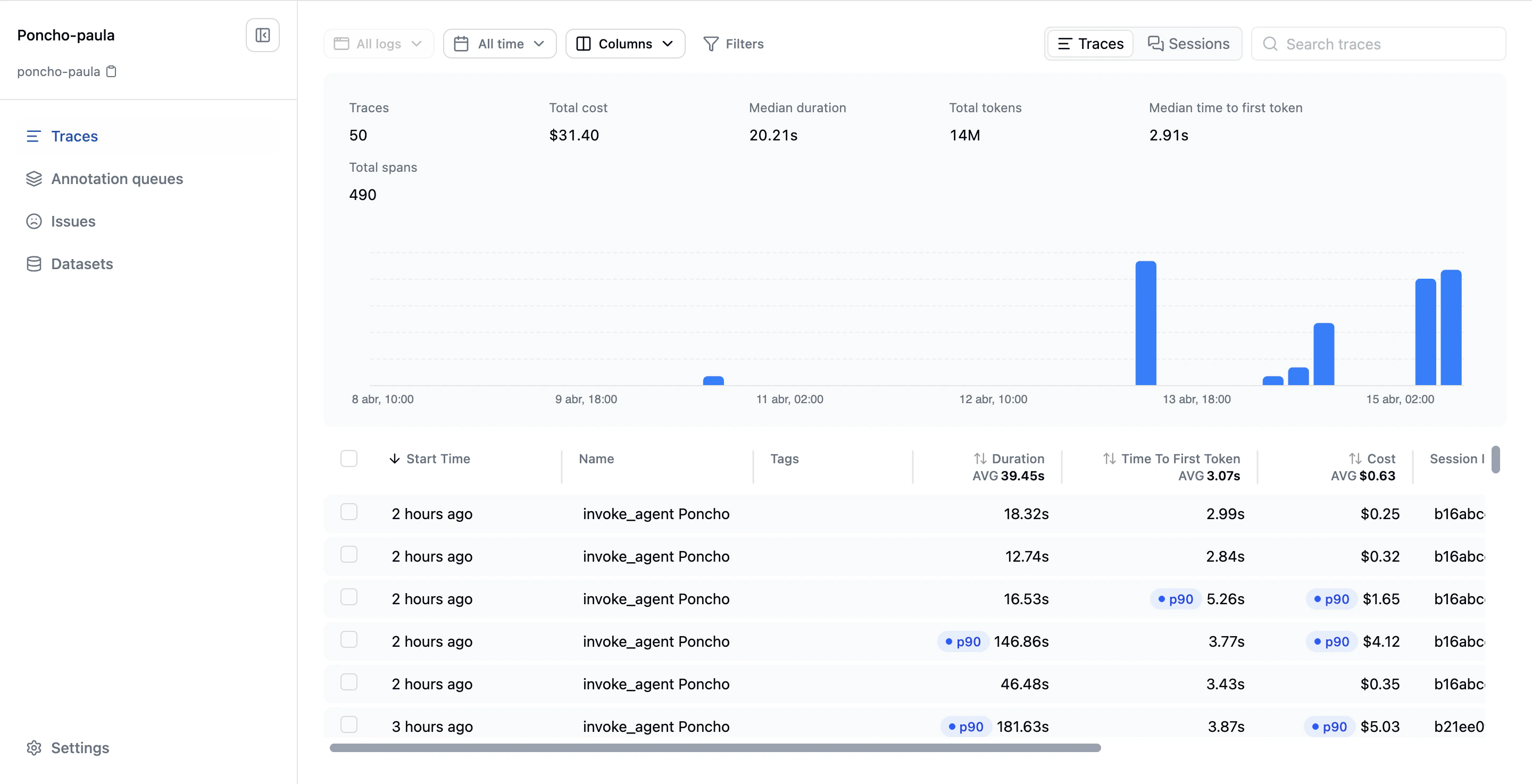Open the All time date dropdown
Viewport: 1532px width, 784px height.
(x=499, y=44)
